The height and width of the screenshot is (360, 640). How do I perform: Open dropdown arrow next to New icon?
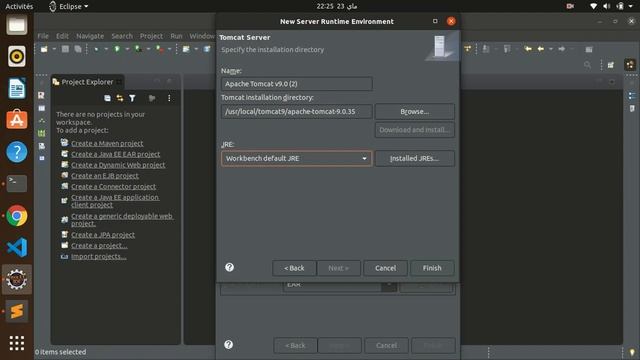pos(54,49)
